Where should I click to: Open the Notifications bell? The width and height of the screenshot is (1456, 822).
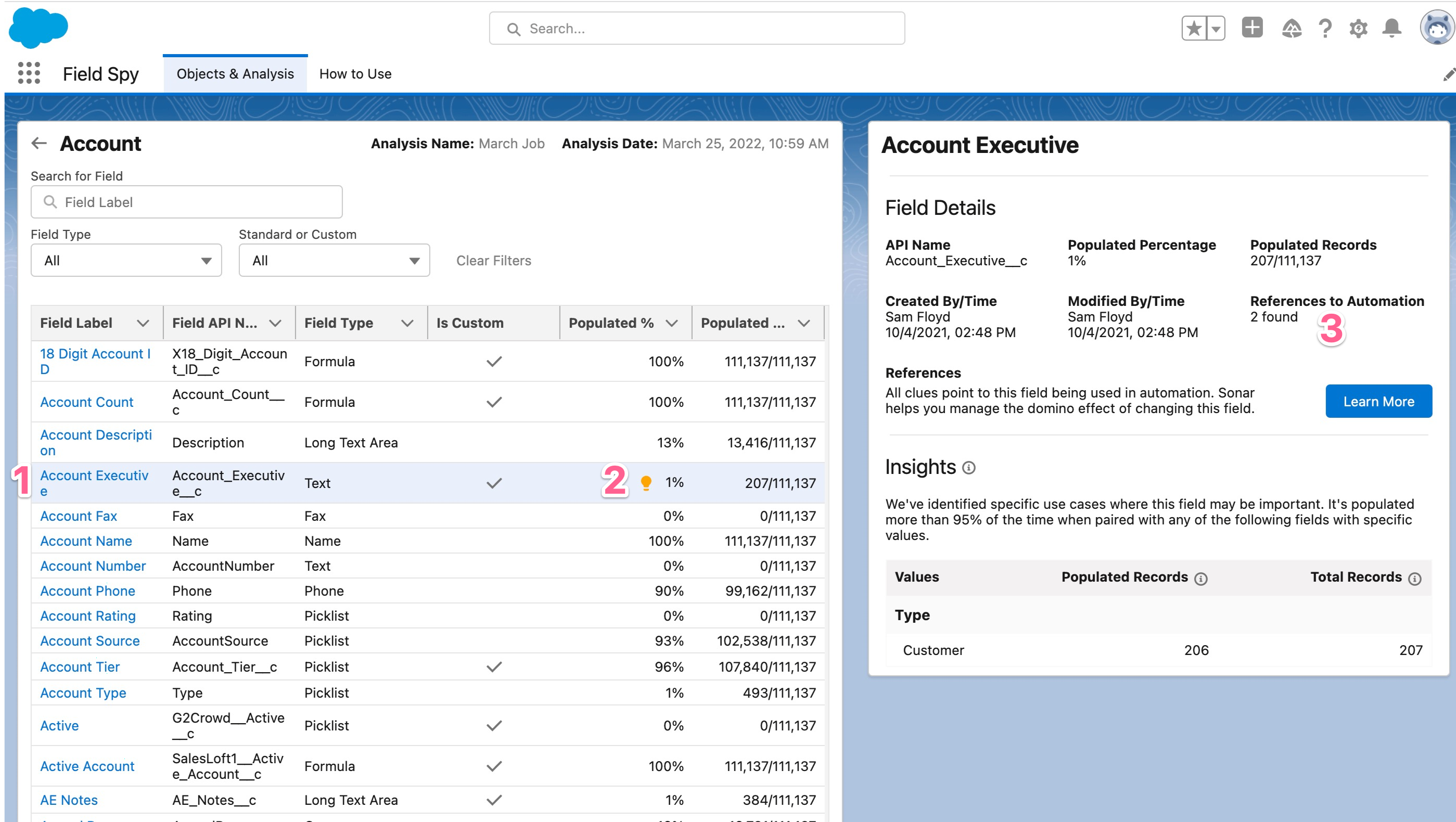(x=1392, y=28)
